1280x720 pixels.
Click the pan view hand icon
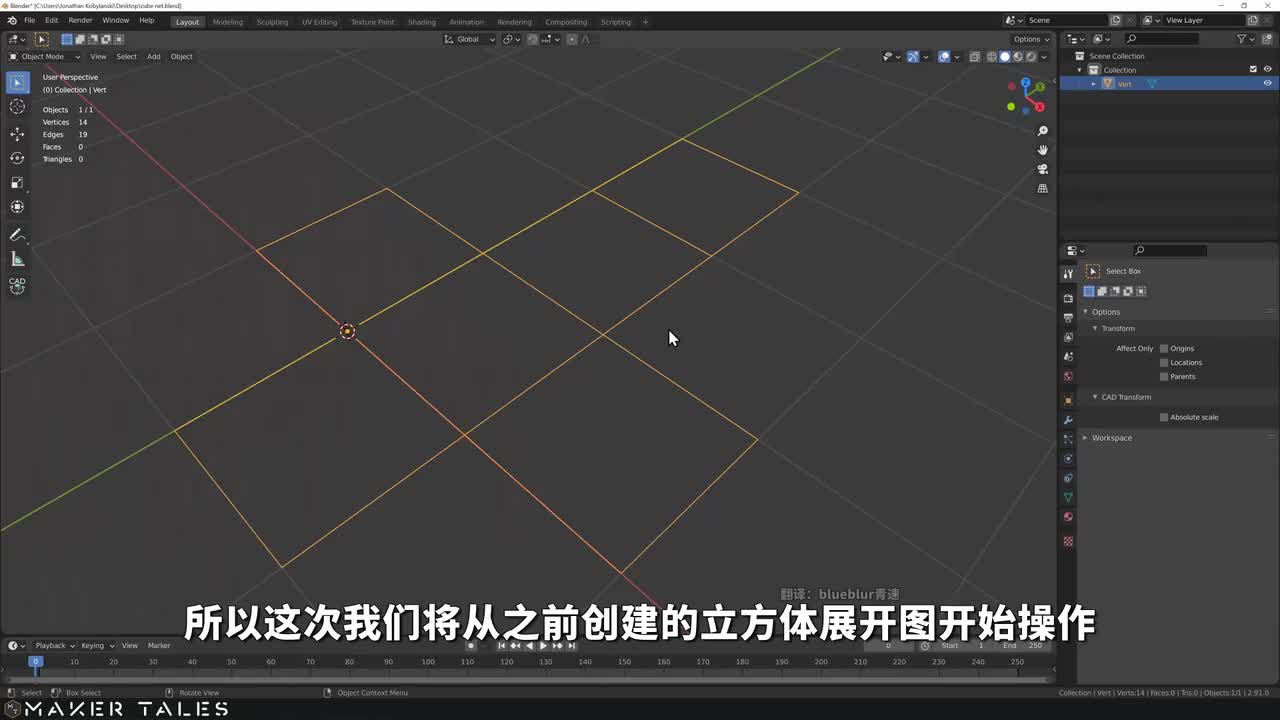pyautogui.click(x=1042, y=150)
